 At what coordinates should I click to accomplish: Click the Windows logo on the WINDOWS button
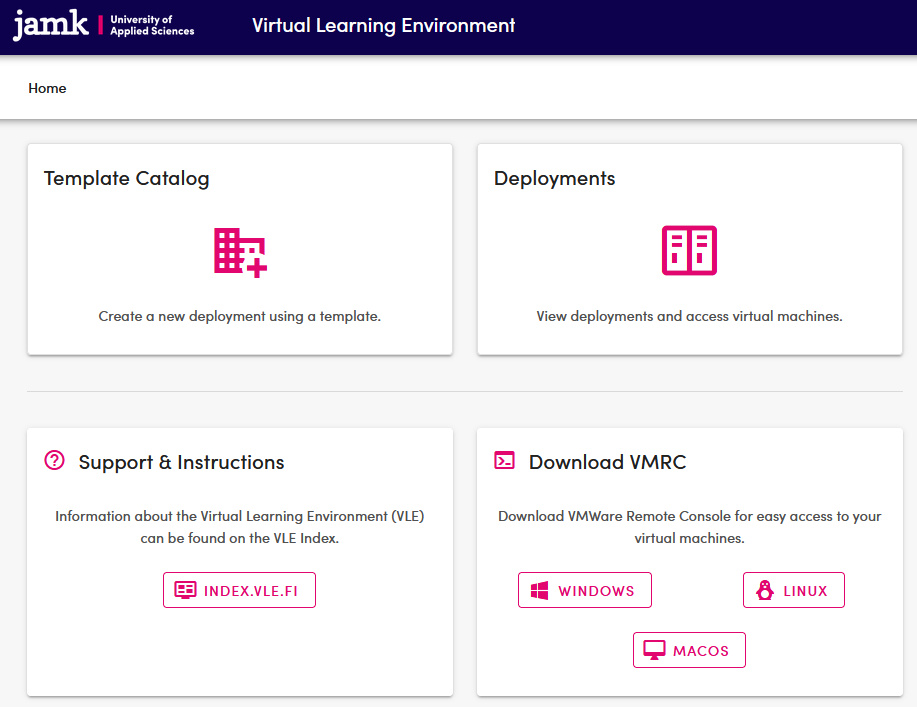pos(539,589)
